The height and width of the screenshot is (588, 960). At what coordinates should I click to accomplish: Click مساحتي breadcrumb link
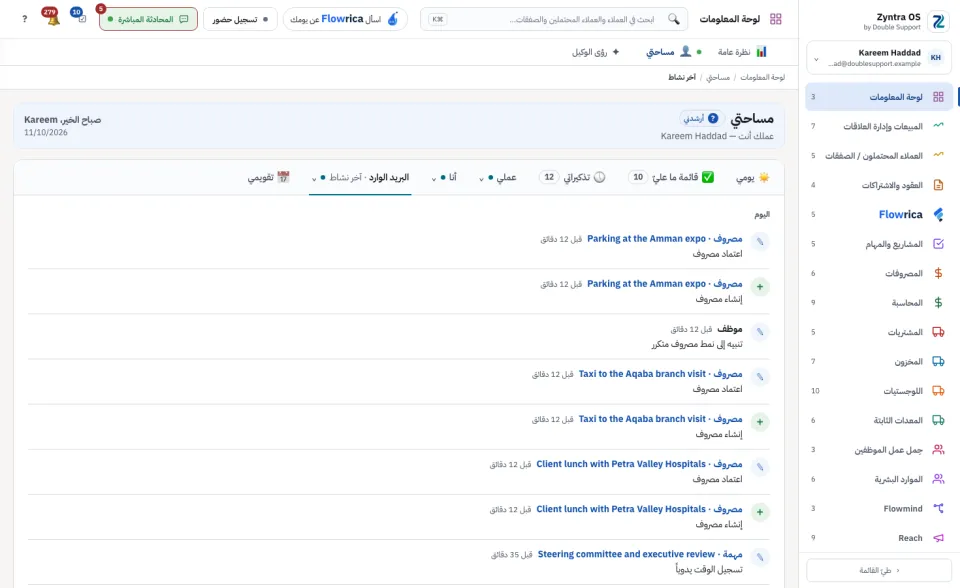(x=718, y=77)
